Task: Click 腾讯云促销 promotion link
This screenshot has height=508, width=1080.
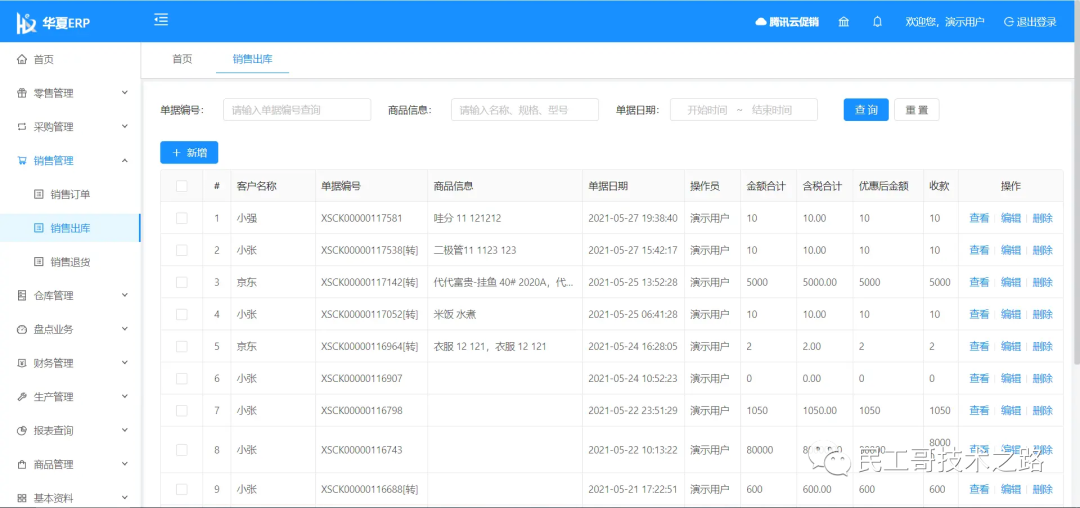Action: 787,22
